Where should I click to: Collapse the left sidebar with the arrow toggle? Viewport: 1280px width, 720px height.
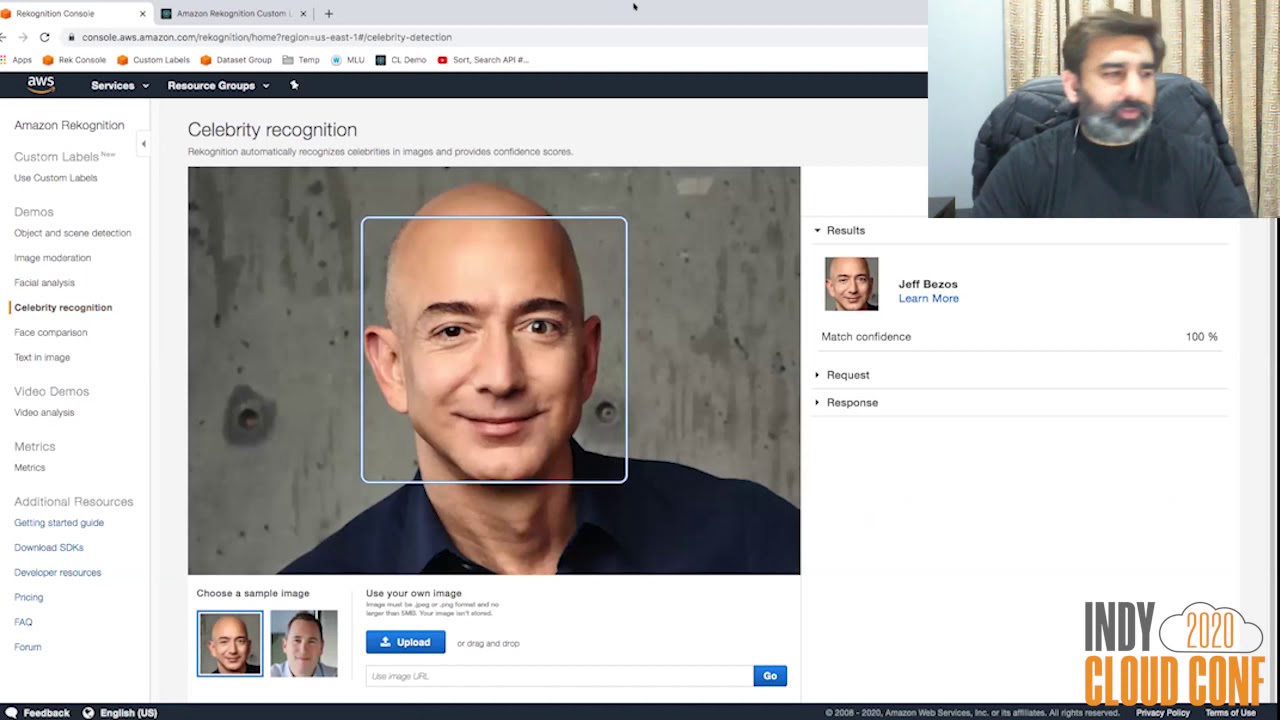pyautogui.click(x=143, y=144)
